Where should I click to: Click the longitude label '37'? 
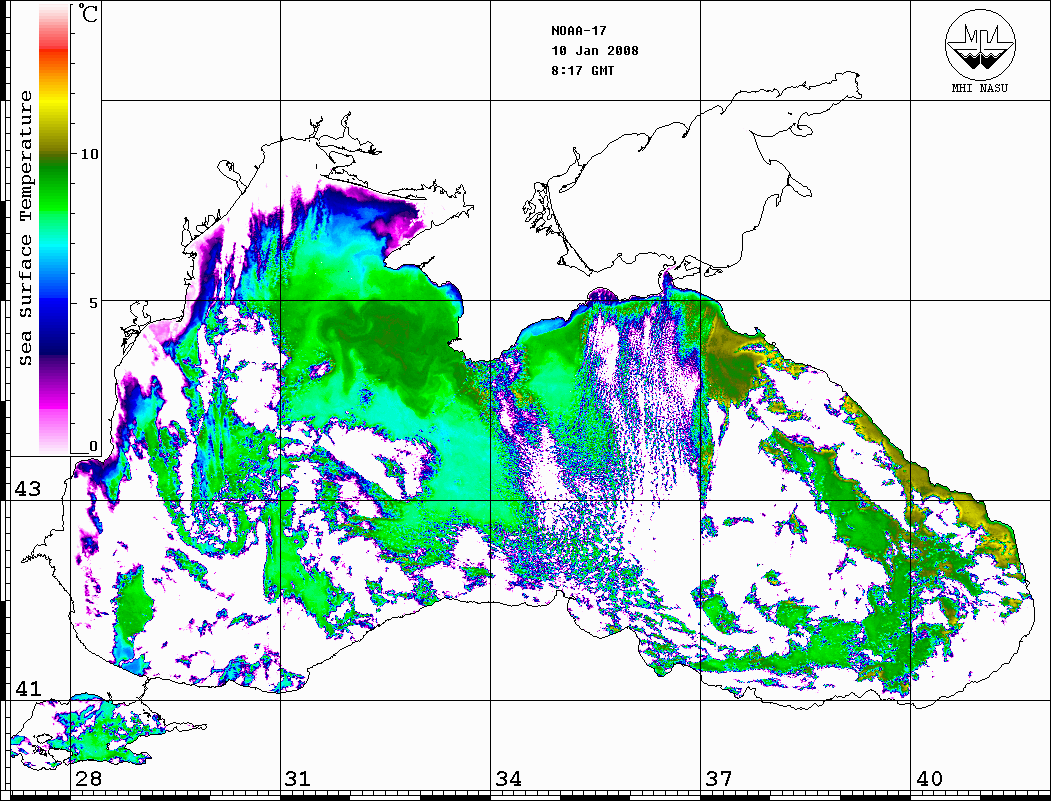pos(719,779)
